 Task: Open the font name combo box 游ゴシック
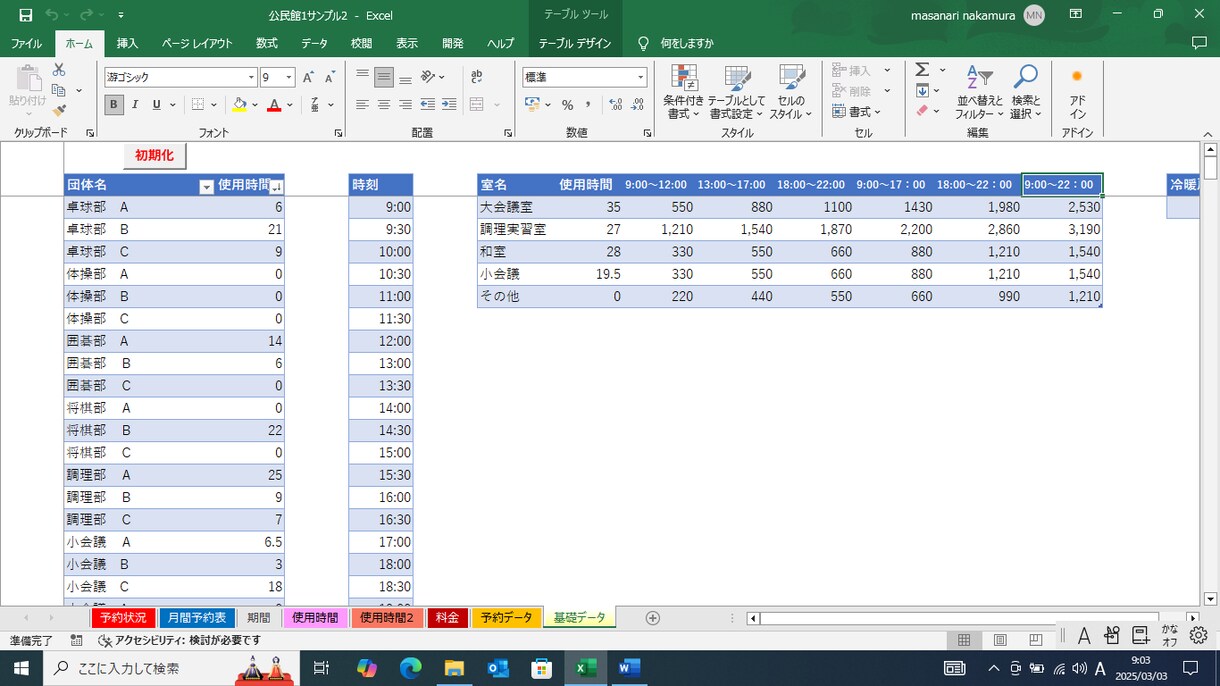point(180,77)
